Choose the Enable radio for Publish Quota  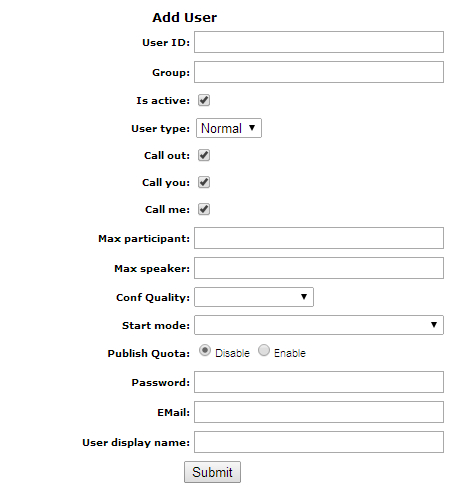[x=264, y=350]
